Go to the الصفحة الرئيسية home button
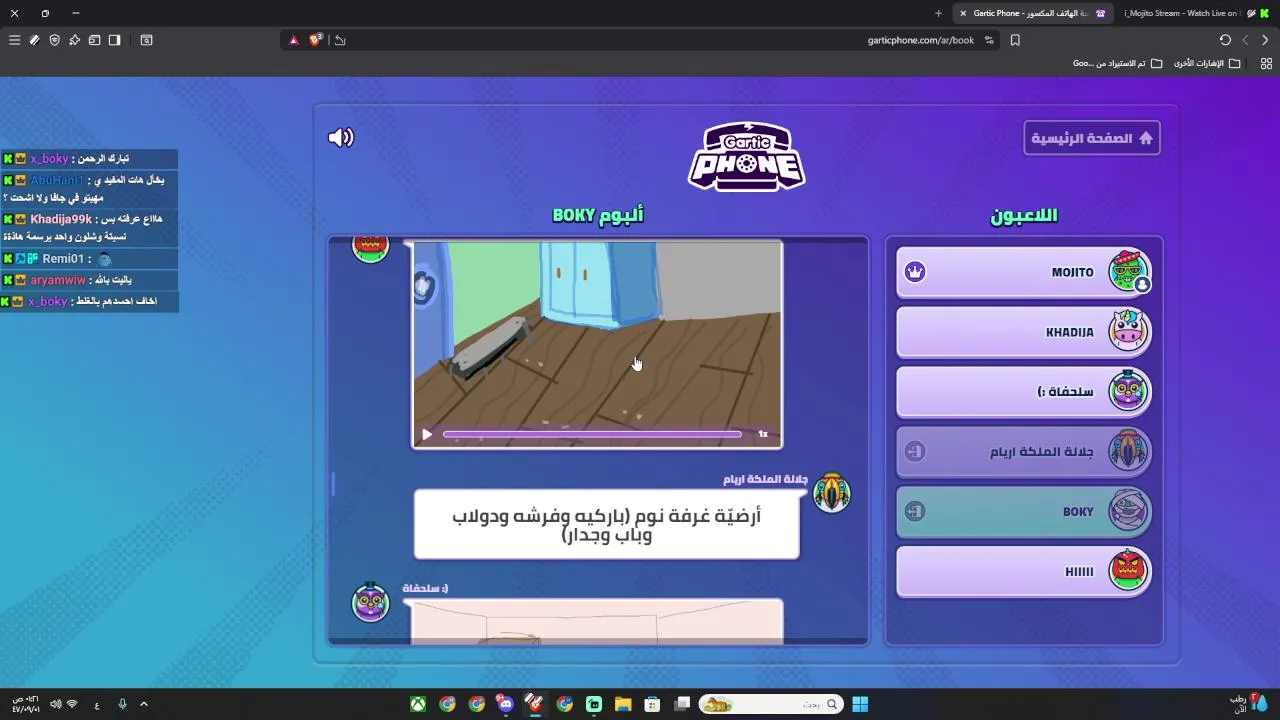 (1092, 138)
